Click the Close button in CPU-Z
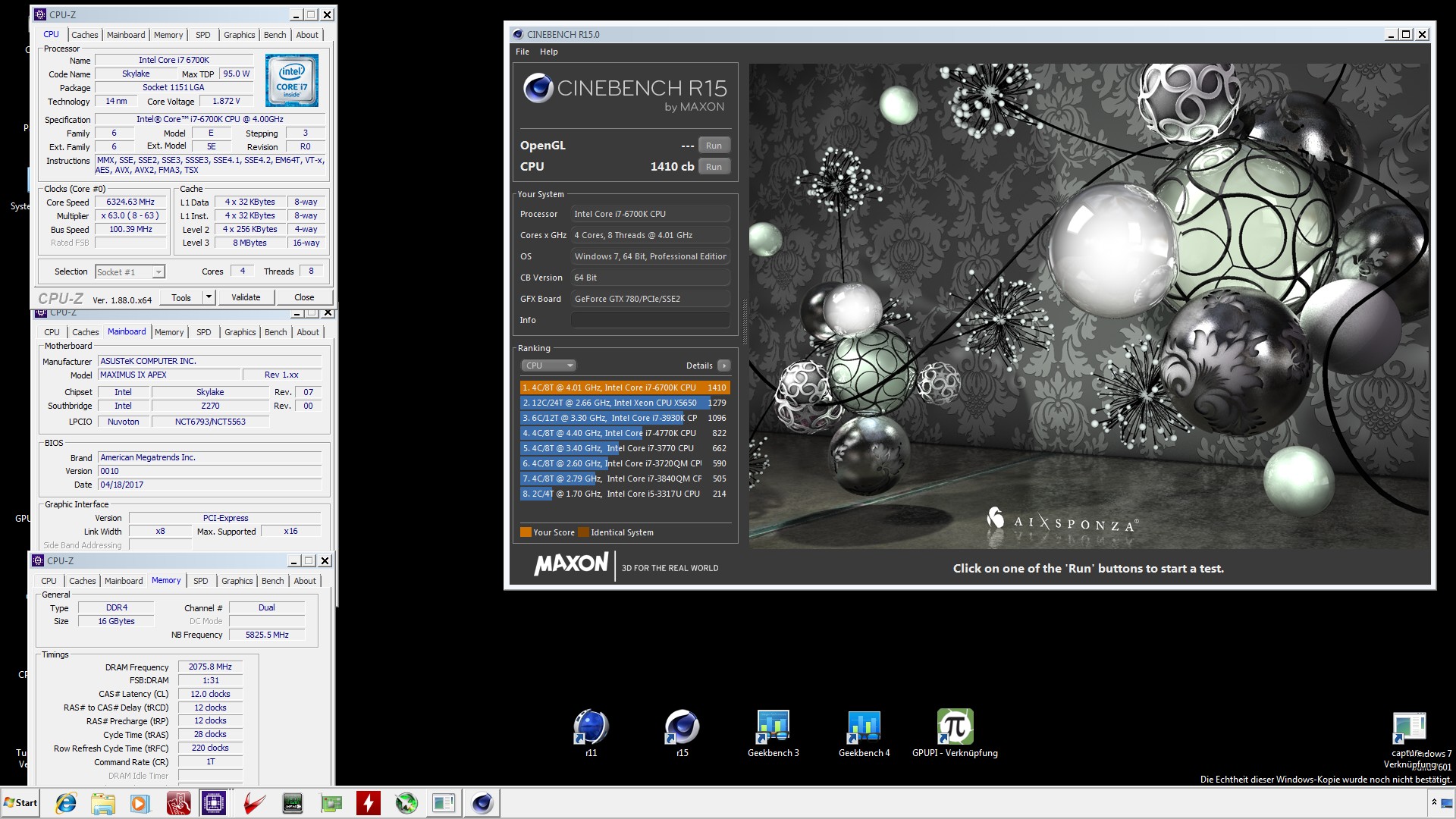1456x819 pixels. pyautogui.click(x=304, y=297)
